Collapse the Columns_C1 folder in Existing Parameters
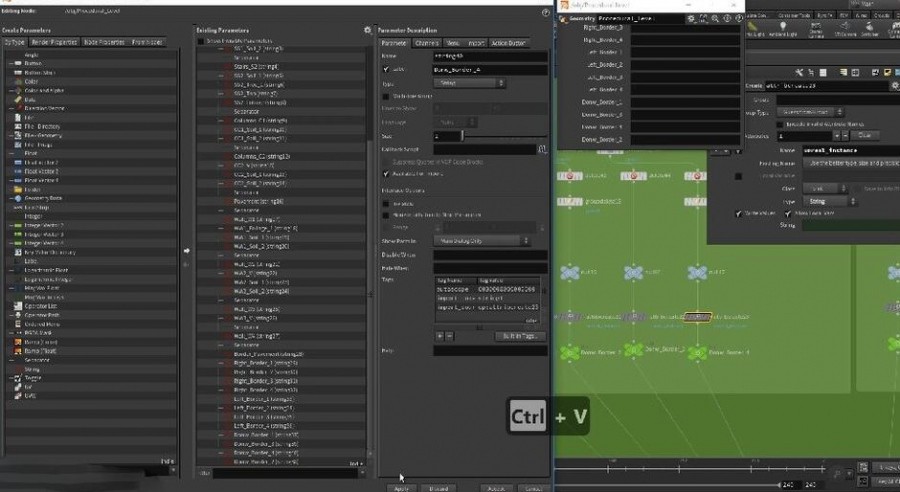Viewport: 900px width, 492px height. (x=221, y=121)
